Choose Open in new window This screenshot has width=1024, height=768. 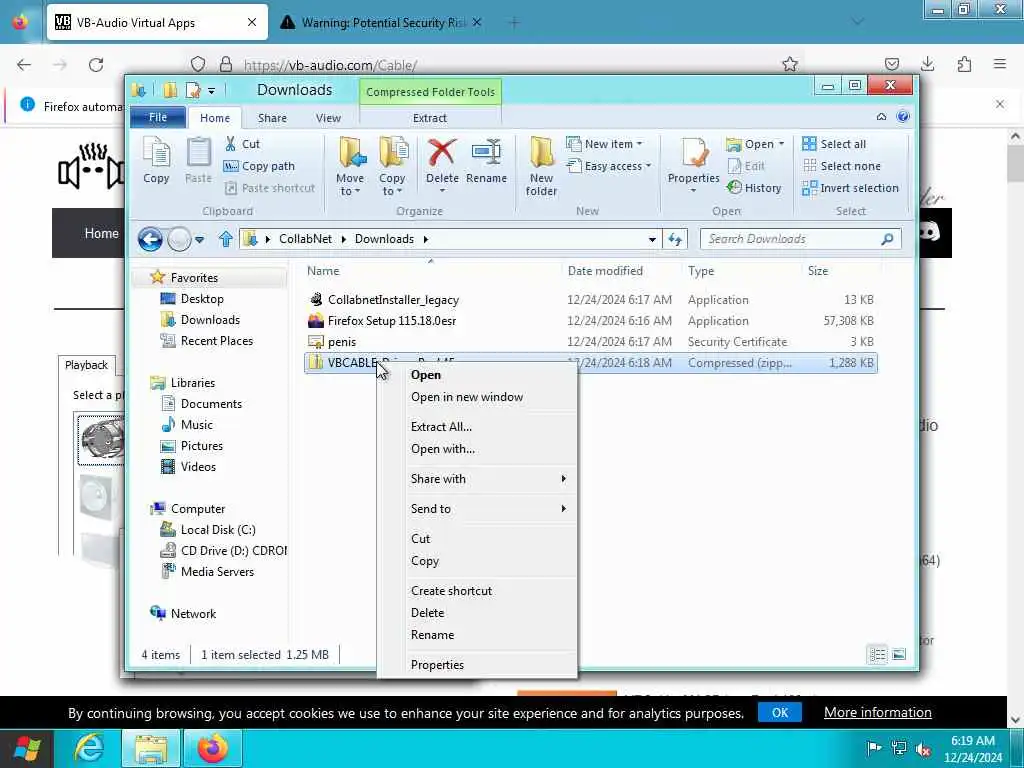point(467,397)
